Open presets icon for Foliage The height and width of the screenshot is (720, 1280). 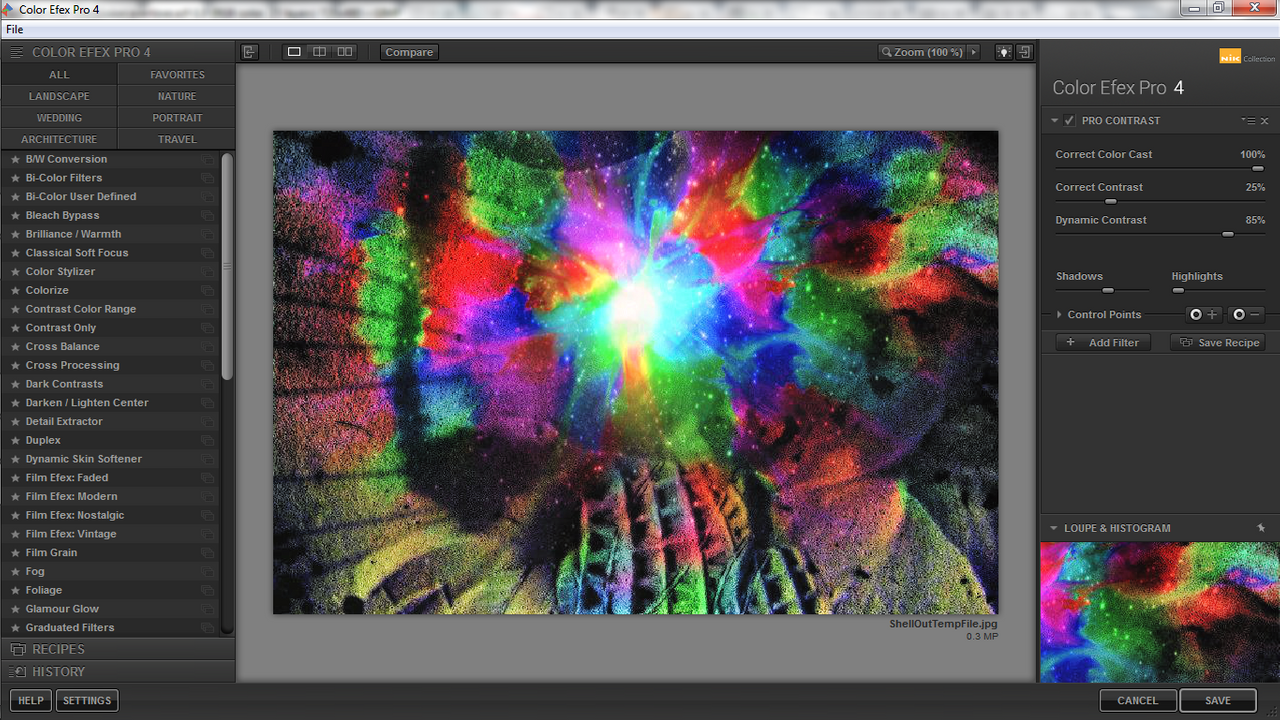tap(207, 590)
